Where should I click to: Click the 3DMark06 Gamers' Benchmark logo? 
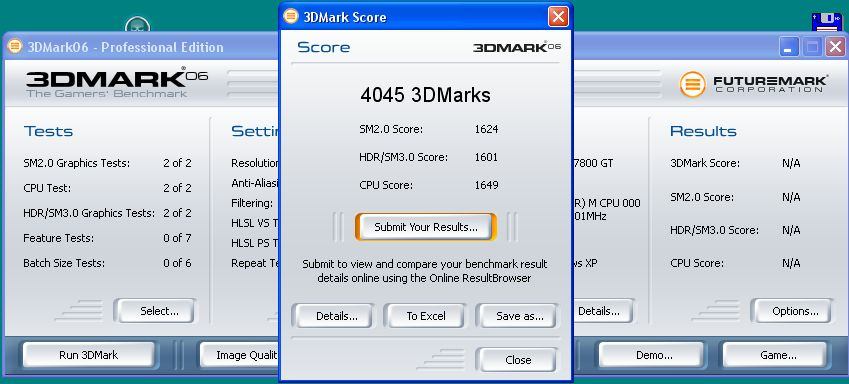[116, 82]
